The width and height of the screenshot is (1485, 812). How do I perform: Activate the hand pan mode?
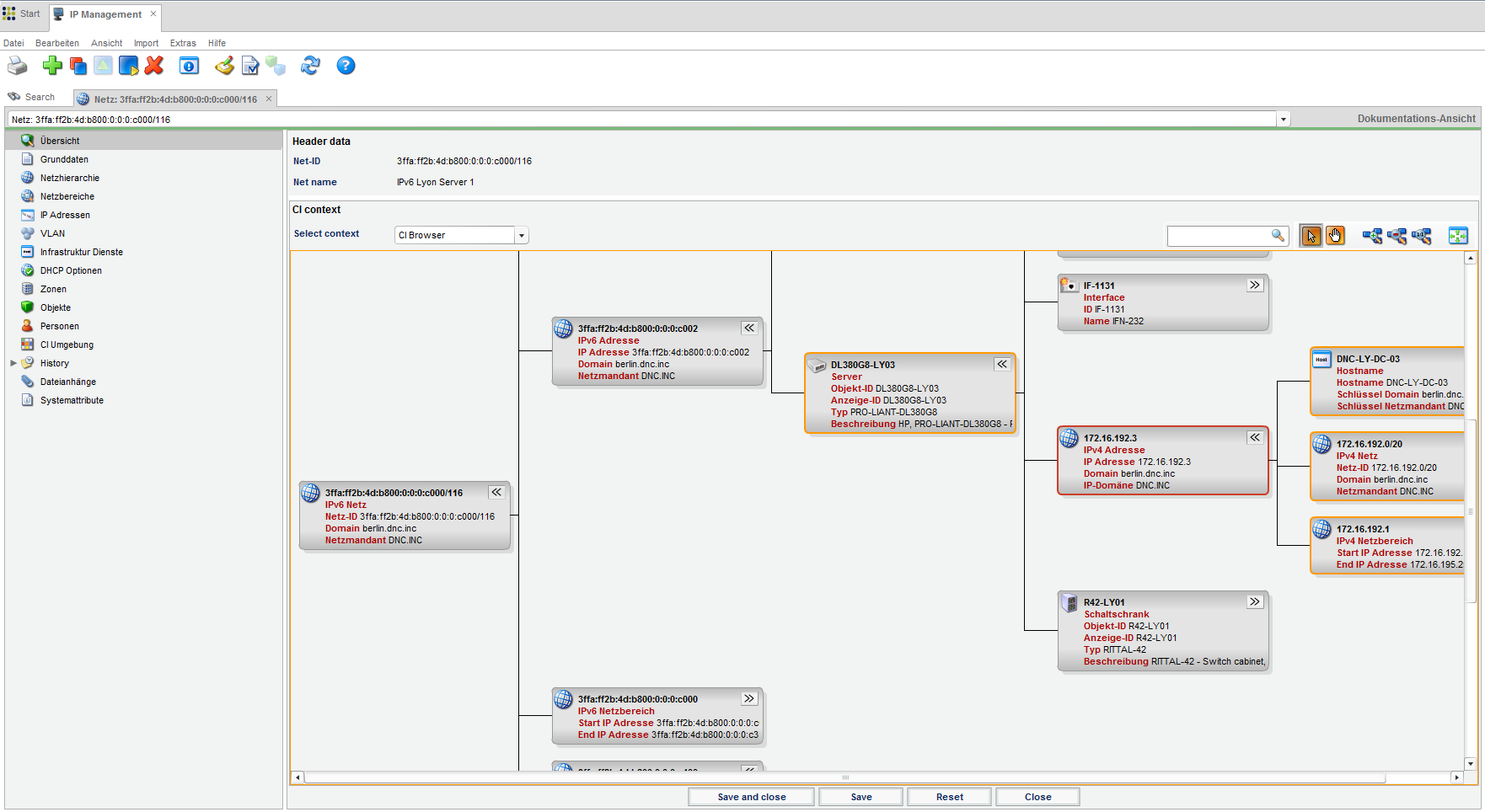[1336, 236]
